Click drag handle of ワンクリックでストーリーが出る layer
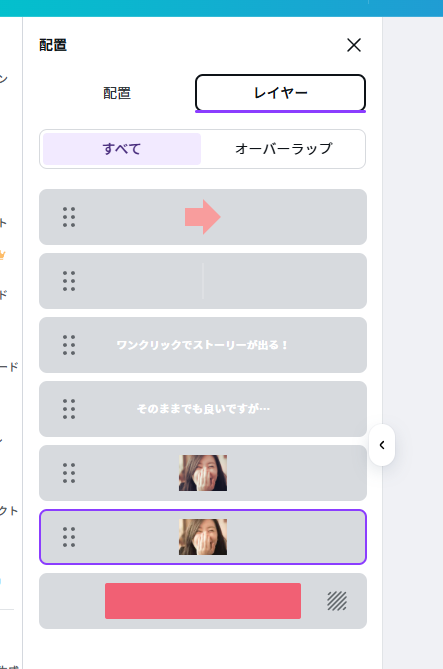443x669 pixels. coord(69,345)
